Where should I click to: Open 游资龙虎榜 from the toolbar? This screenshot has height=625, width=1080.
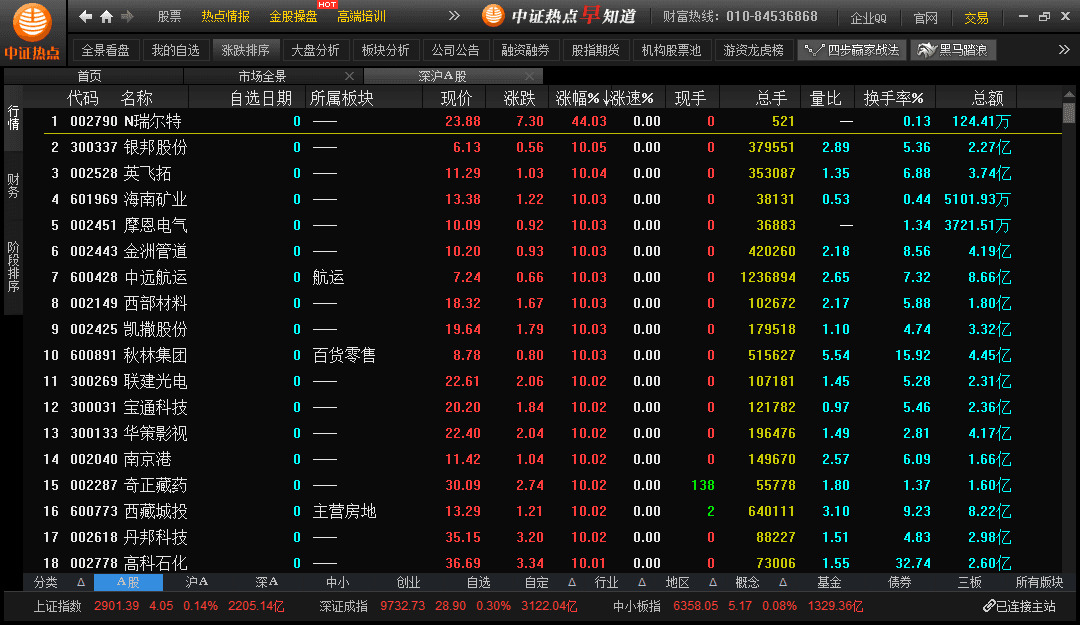pyautogui.click(x=754, y=50)
